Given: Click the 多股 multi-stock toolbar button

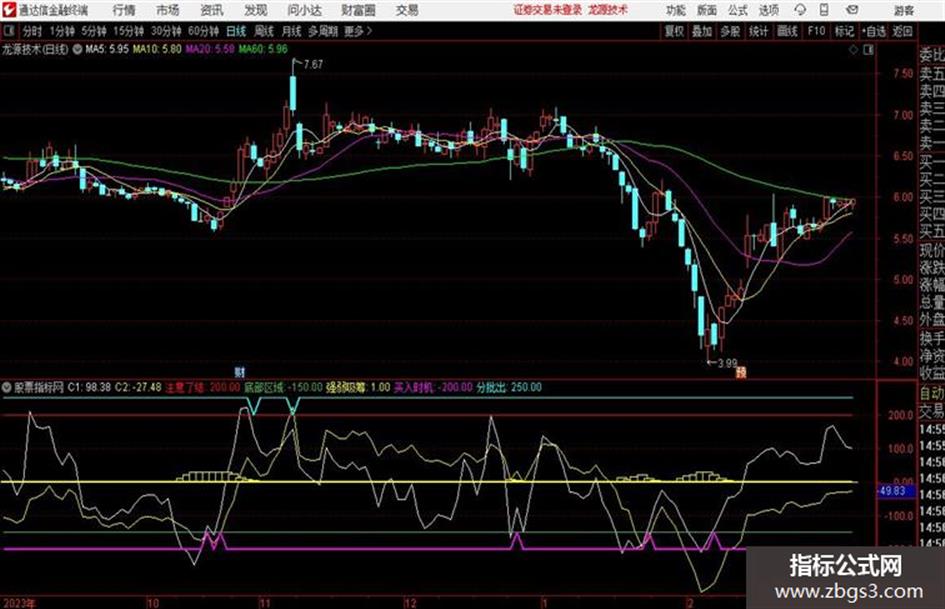Looking at the screenshot, I should [730, 31].
